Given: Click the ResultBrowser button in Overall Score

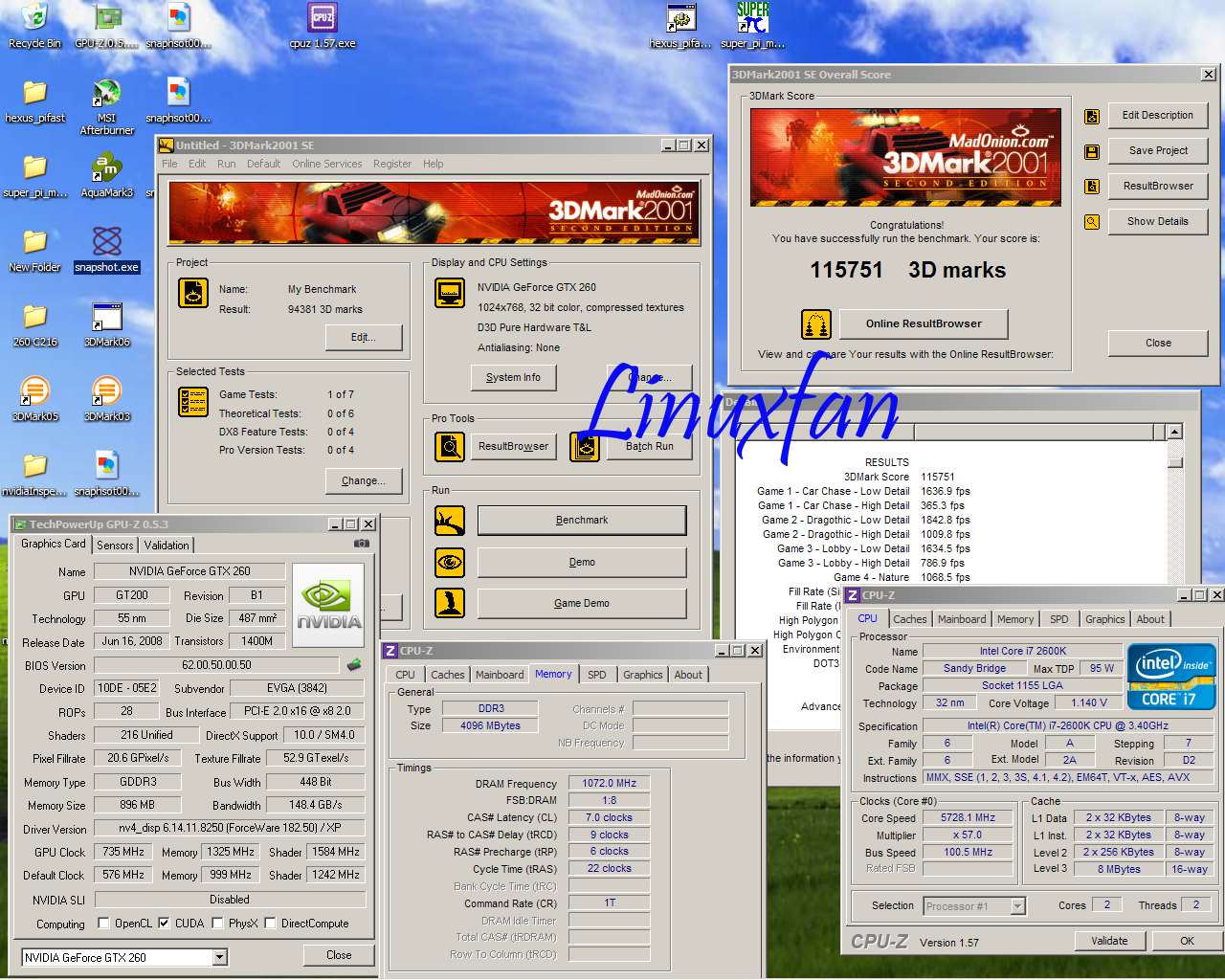Looking at the screenshot, I should [x=1158, y=187].
